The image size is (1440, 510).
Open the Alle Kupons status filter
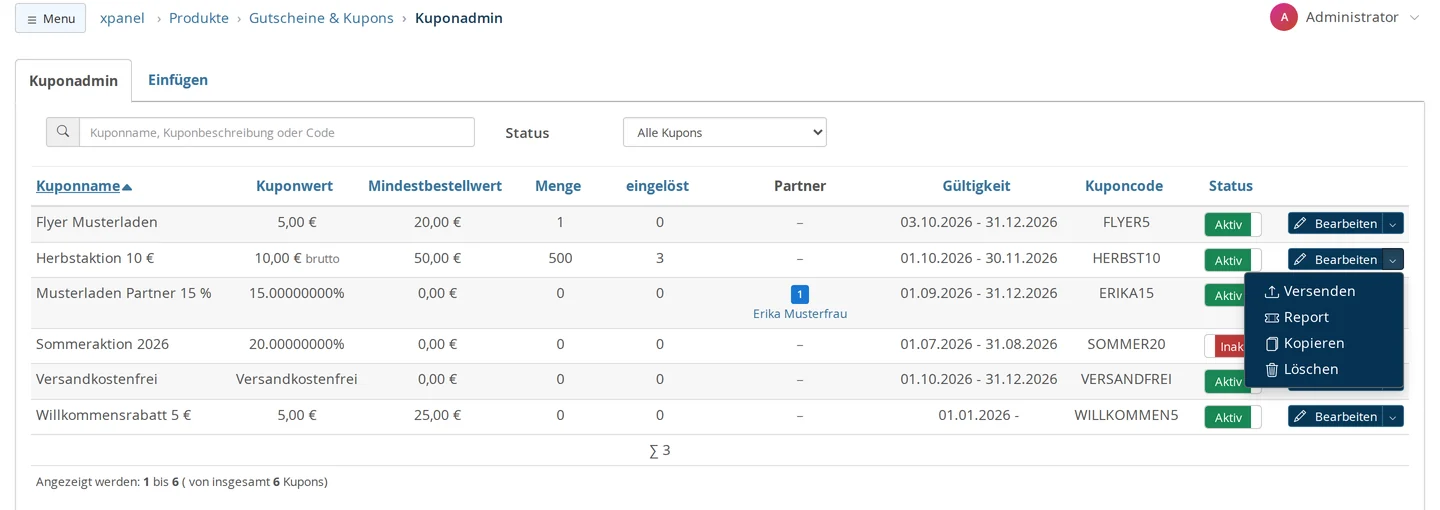coord(724,132)
